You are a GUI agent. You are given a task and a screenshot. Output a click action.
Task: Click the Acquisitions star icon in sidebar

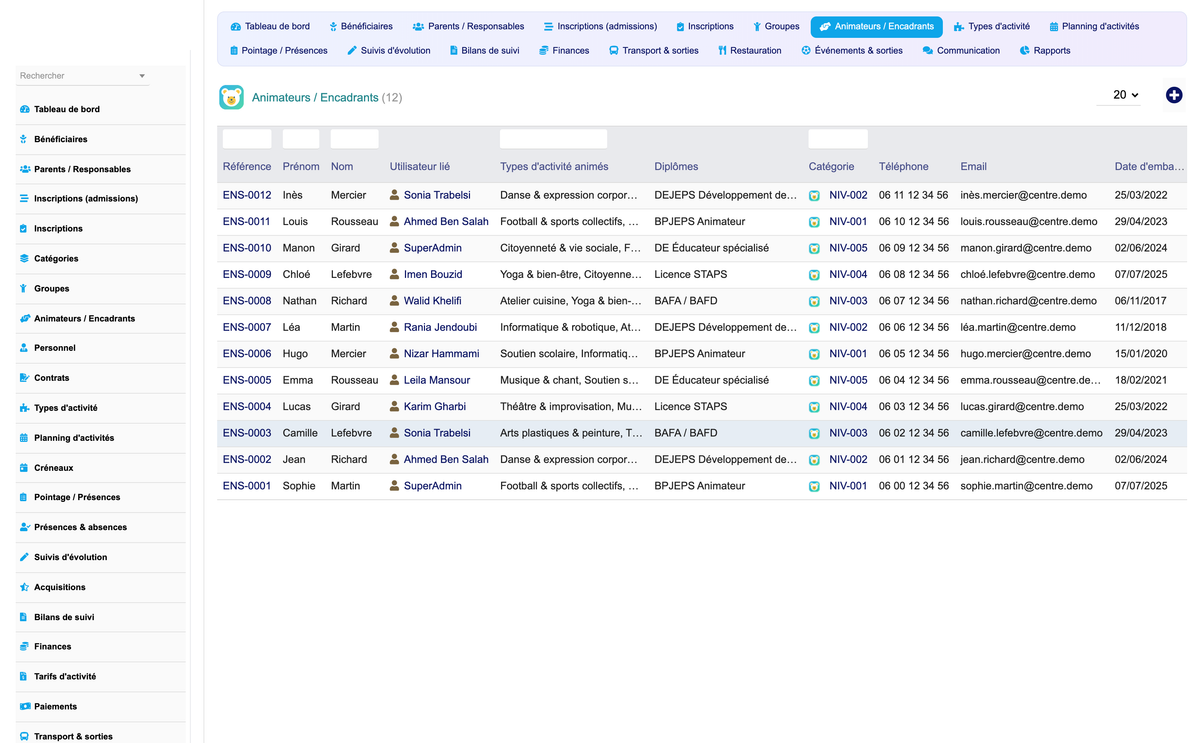[x=24, y=587]
